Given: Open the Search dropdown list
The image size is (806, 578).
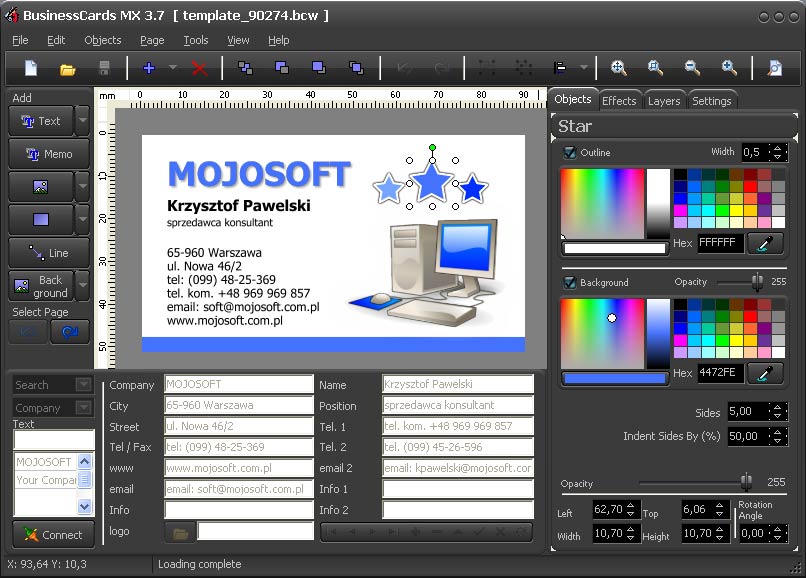Looking at the screenshot, I should [83, 384].
